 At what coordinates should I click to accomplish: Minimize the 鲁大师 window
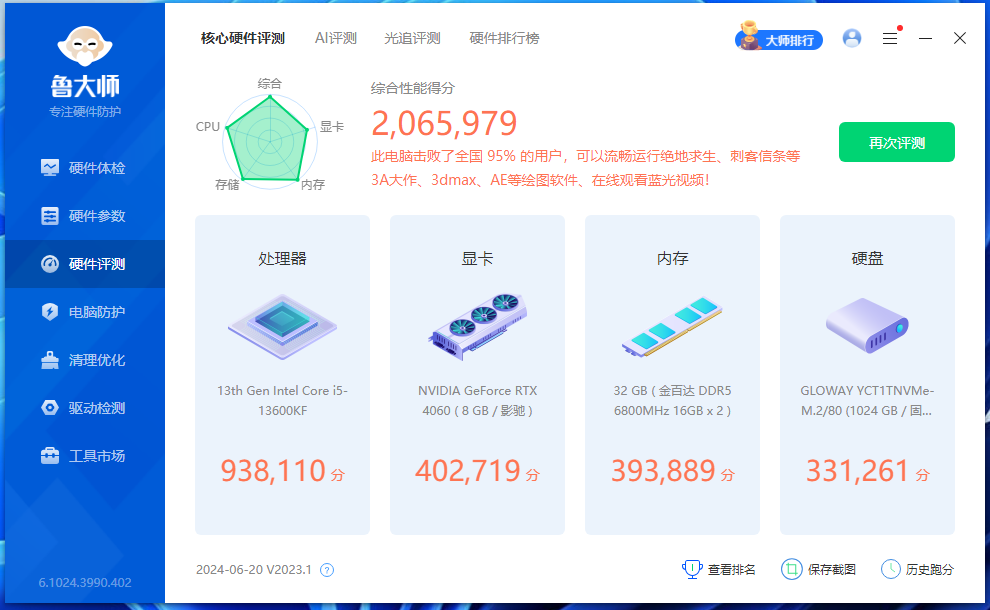925,39
